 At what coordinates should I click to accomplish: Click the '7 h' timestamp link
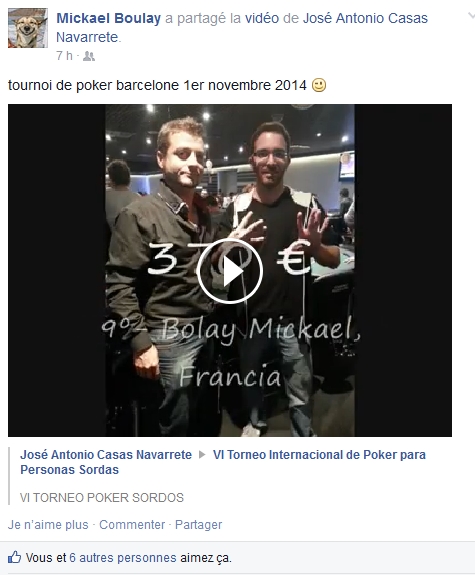click(65, 56)
